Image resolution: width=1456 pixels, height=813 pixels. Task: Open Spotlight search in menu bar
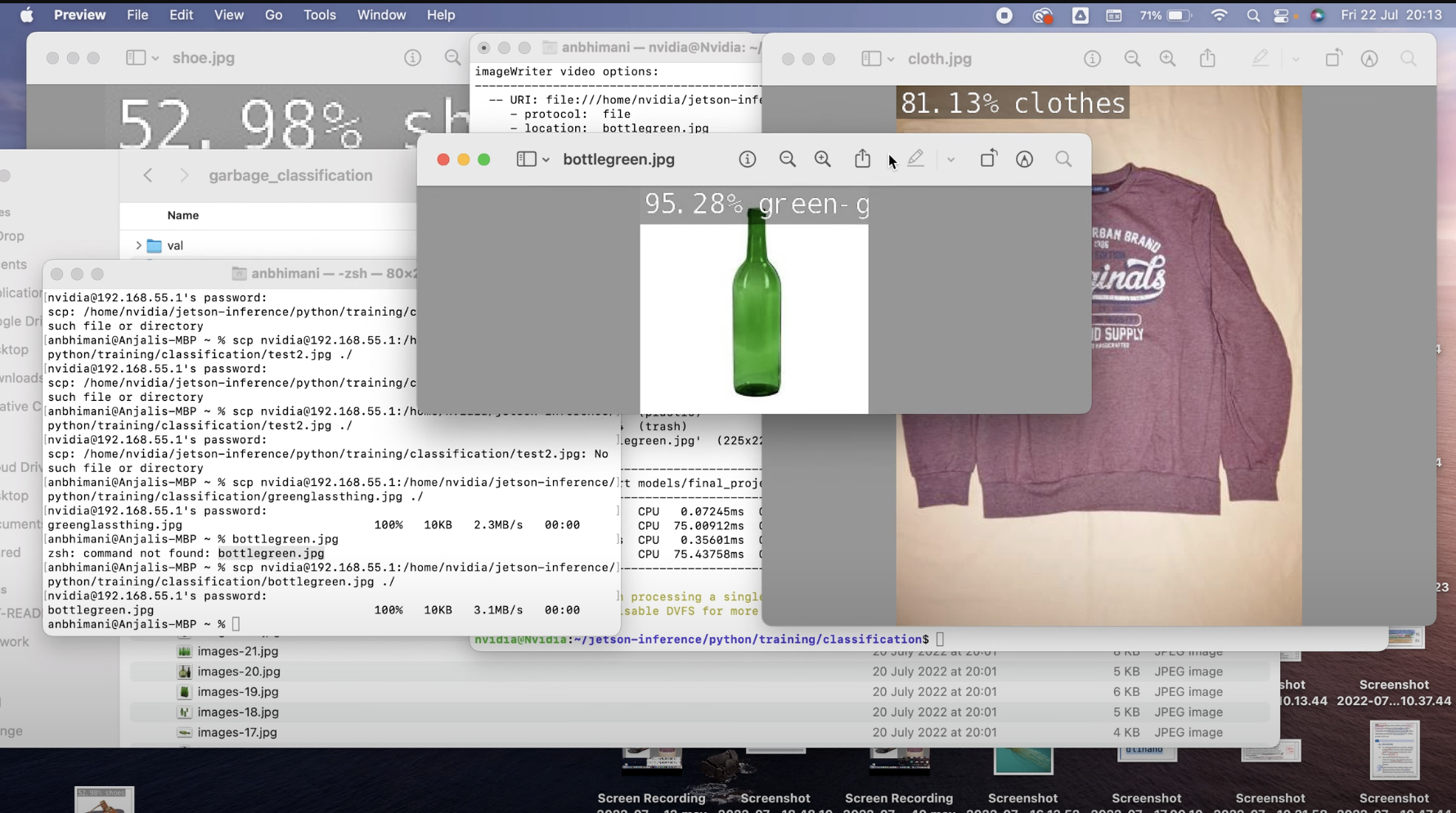pyautogui.click(x=1253, y=15)
